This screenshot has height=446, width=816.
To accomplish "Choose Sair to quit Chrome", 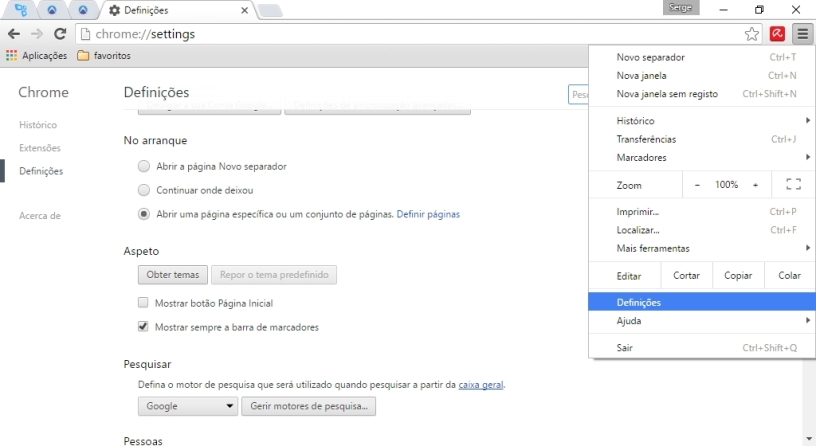I will [x=702, y=348].
